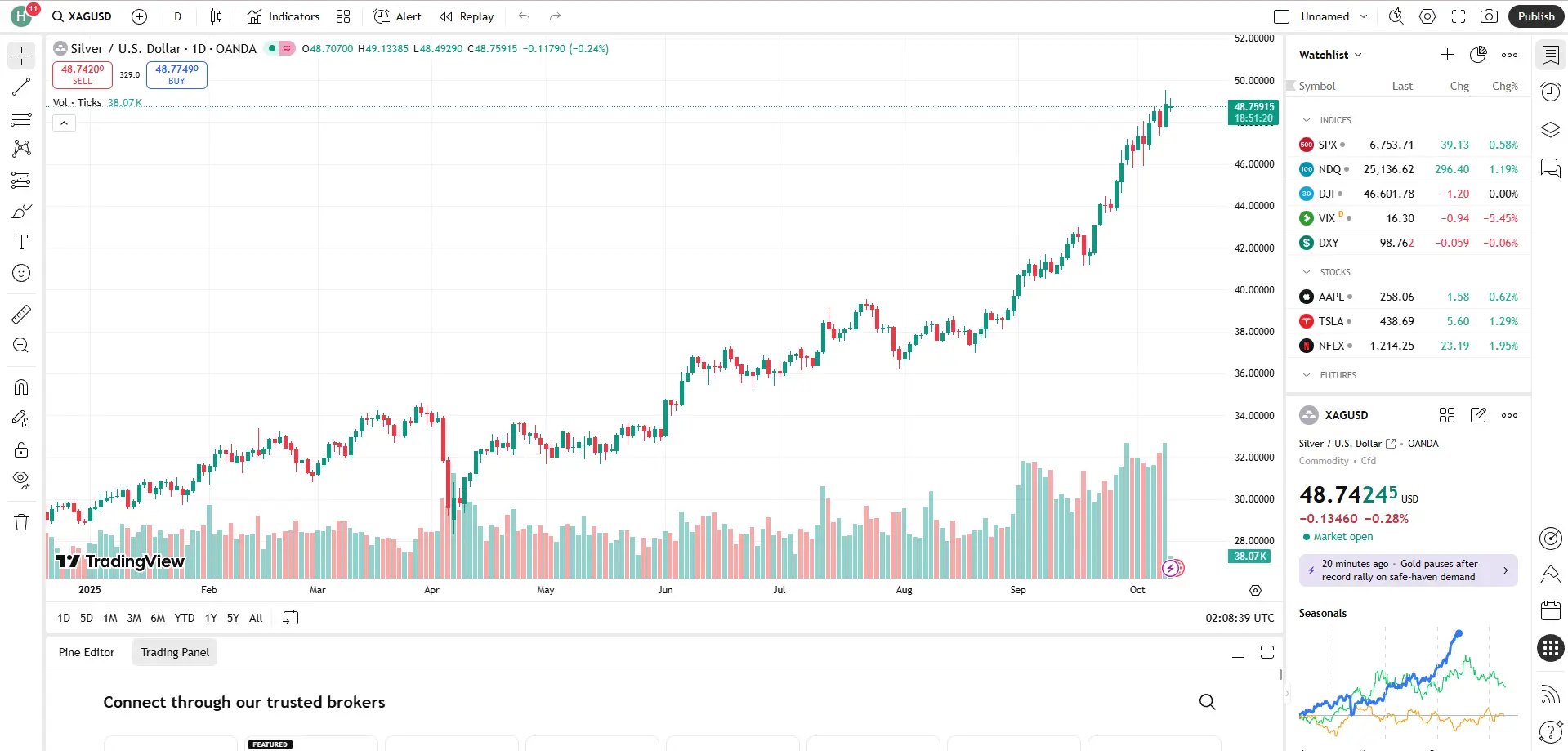Image resolution: width=1568 pixels, height=751 pixels.
Task: Open the Fibonacci retracement tool
Action: [21, 118]
